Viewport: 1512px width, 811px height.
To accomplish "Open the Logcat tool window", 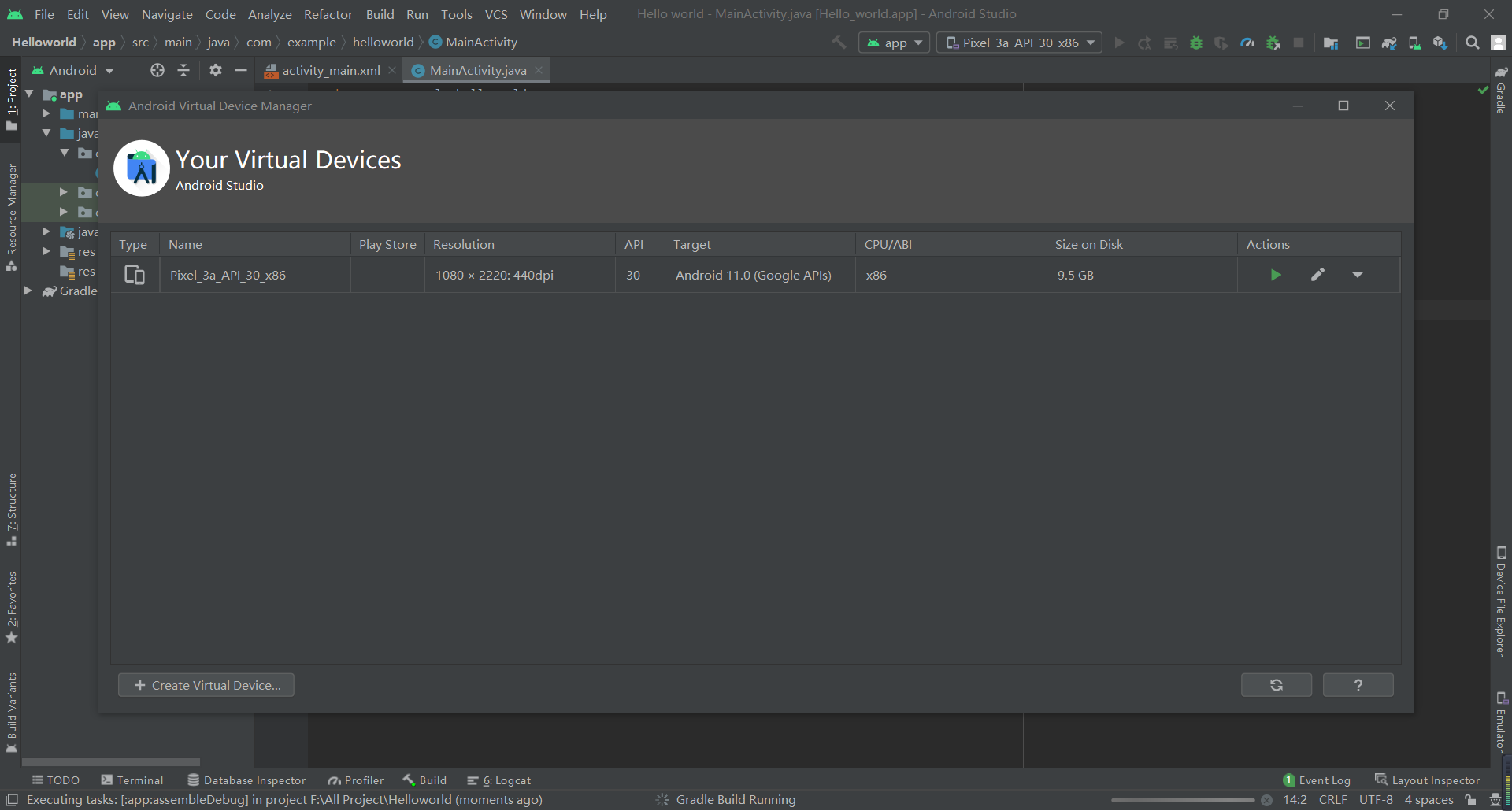I will coord(499,780).
